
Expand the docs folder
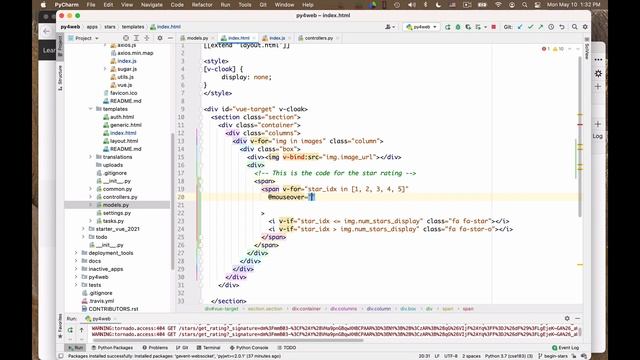(76, 261)
